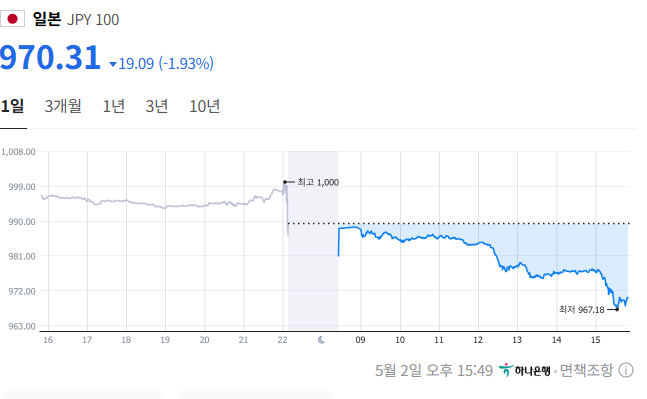Open the disclaimer info circle icon

(626, 371)
